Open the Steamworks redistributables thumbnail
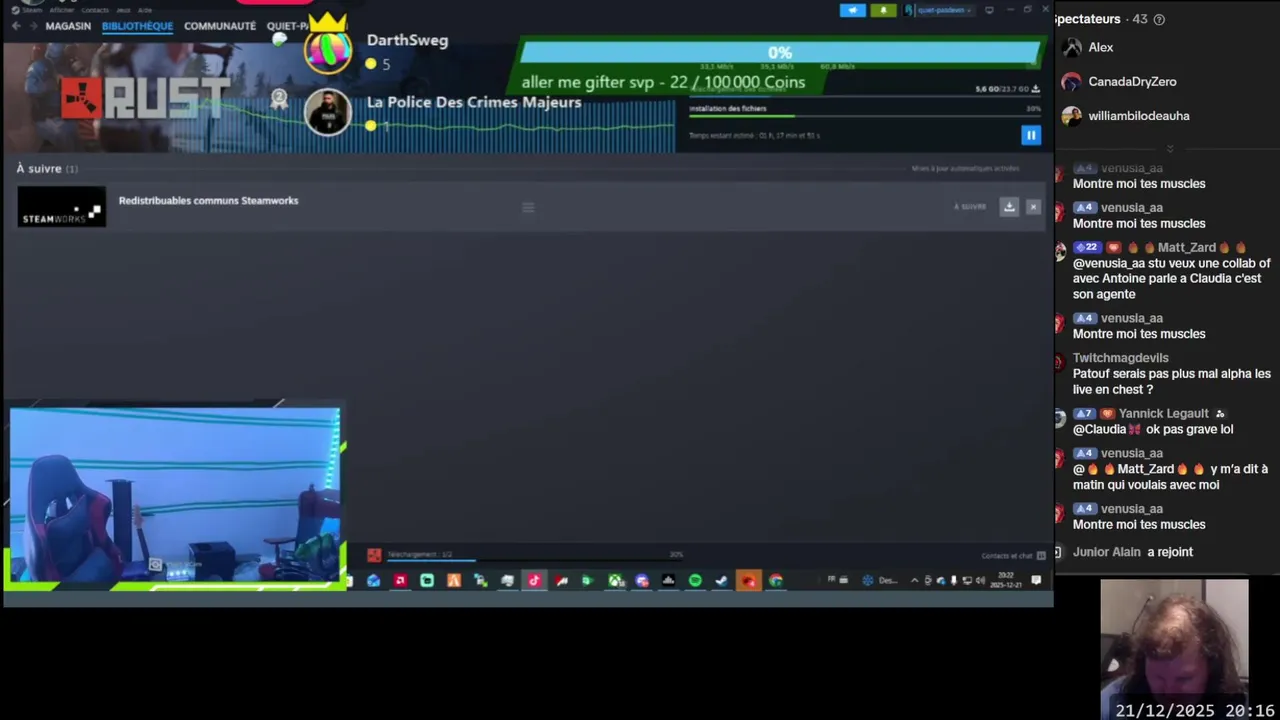The width and height of the screenshot is (1280, 720). (61, 207)
